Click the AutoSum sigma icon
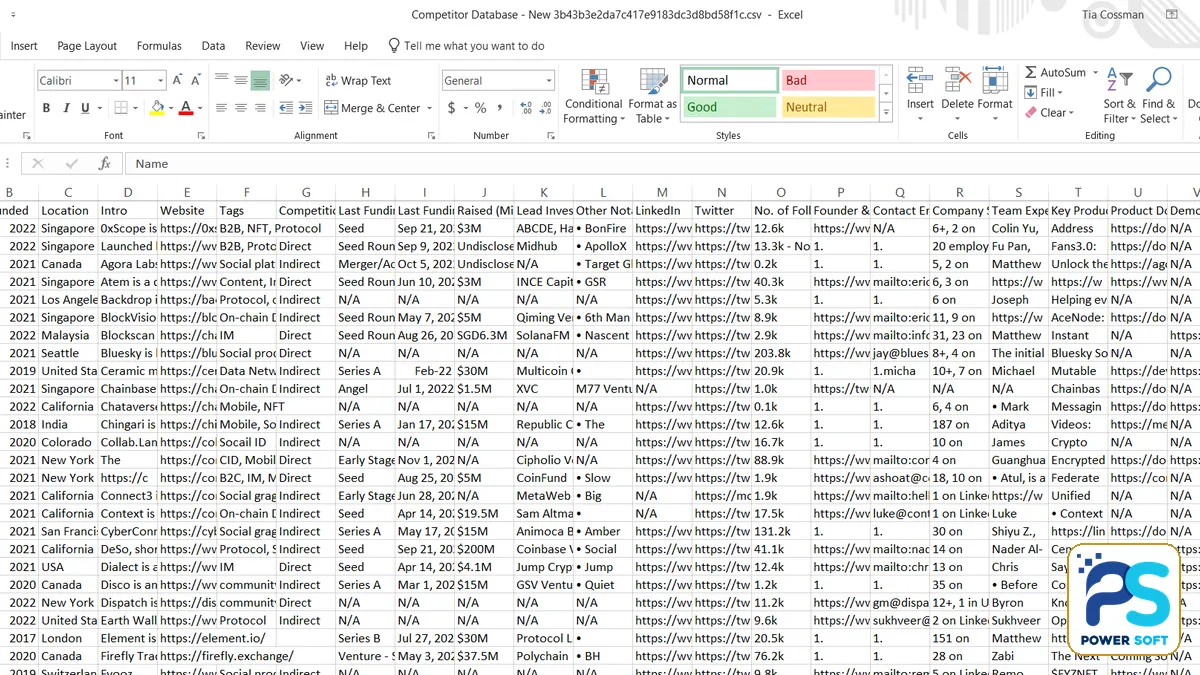This screenshot has height=675, width=1200. click(1031, 73)
